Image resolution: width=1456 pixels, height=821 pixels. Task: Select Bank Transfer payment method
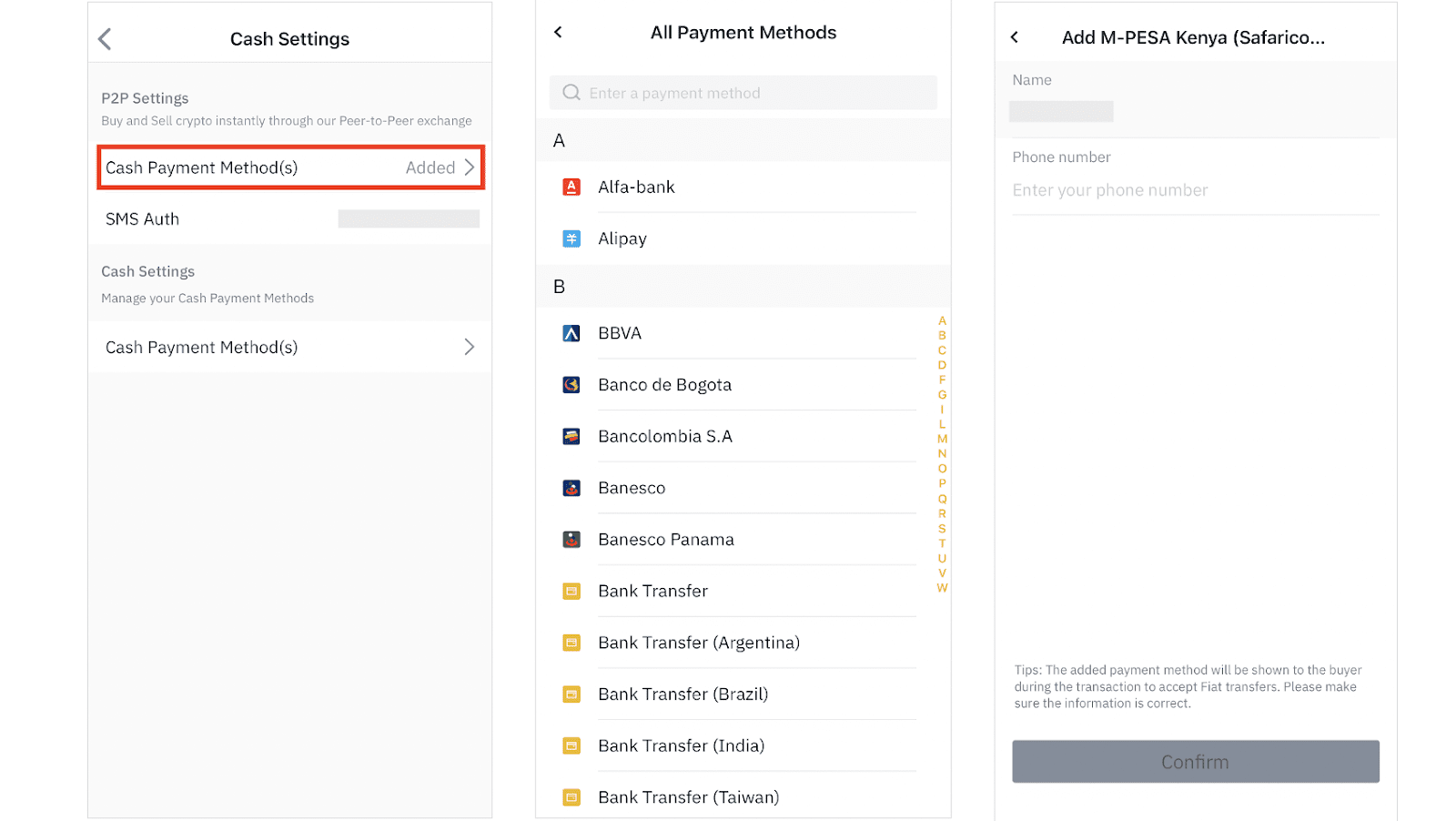pos(743,591)
